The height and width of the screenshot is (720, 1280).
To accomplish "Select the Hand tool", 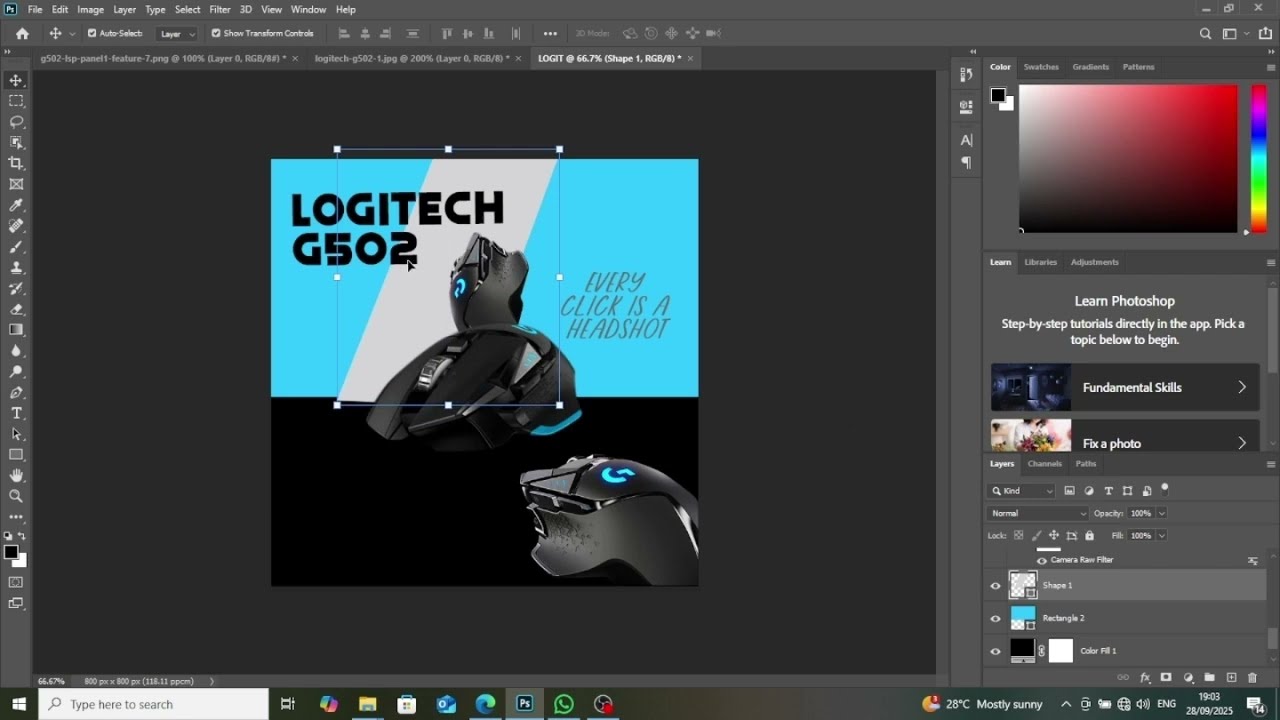I will point(16,476).
